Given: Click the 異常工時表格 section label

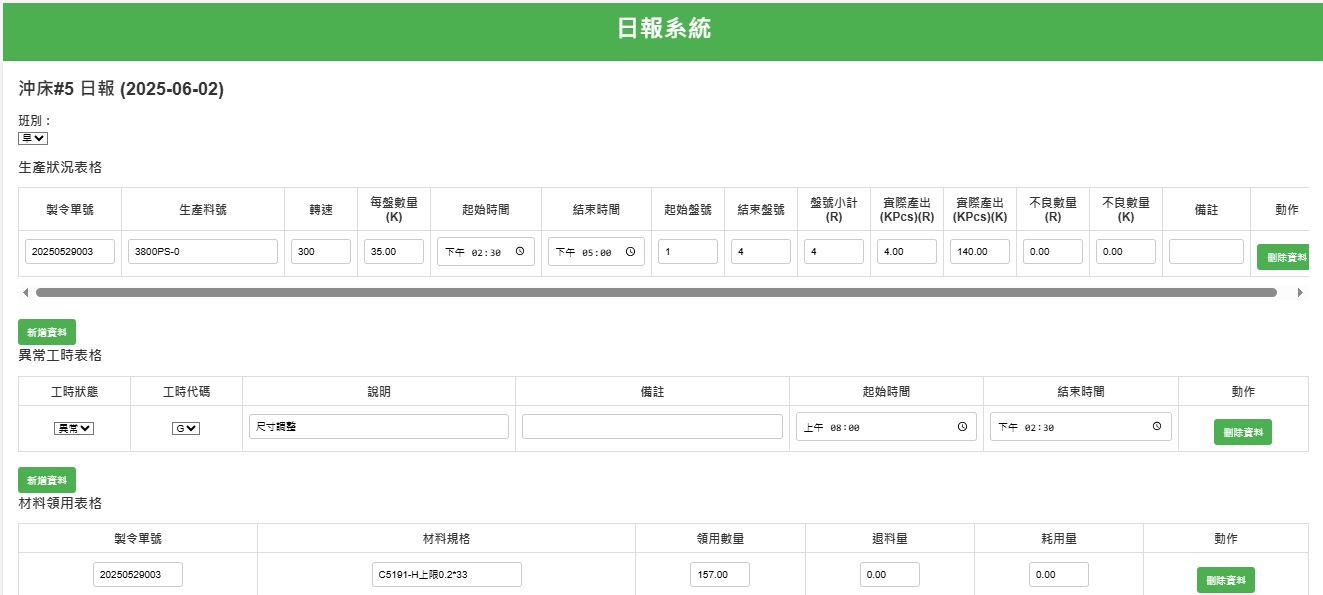Looking at the screenshot, I should [60, 355].
